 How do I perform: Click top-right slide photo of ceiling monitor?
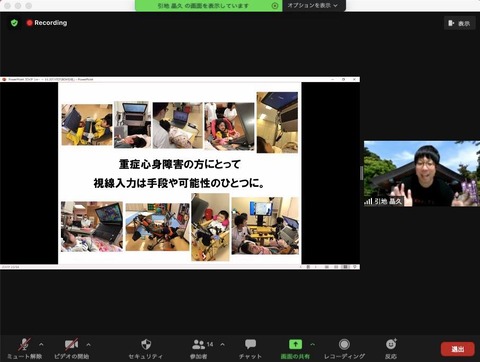(277, 122)
